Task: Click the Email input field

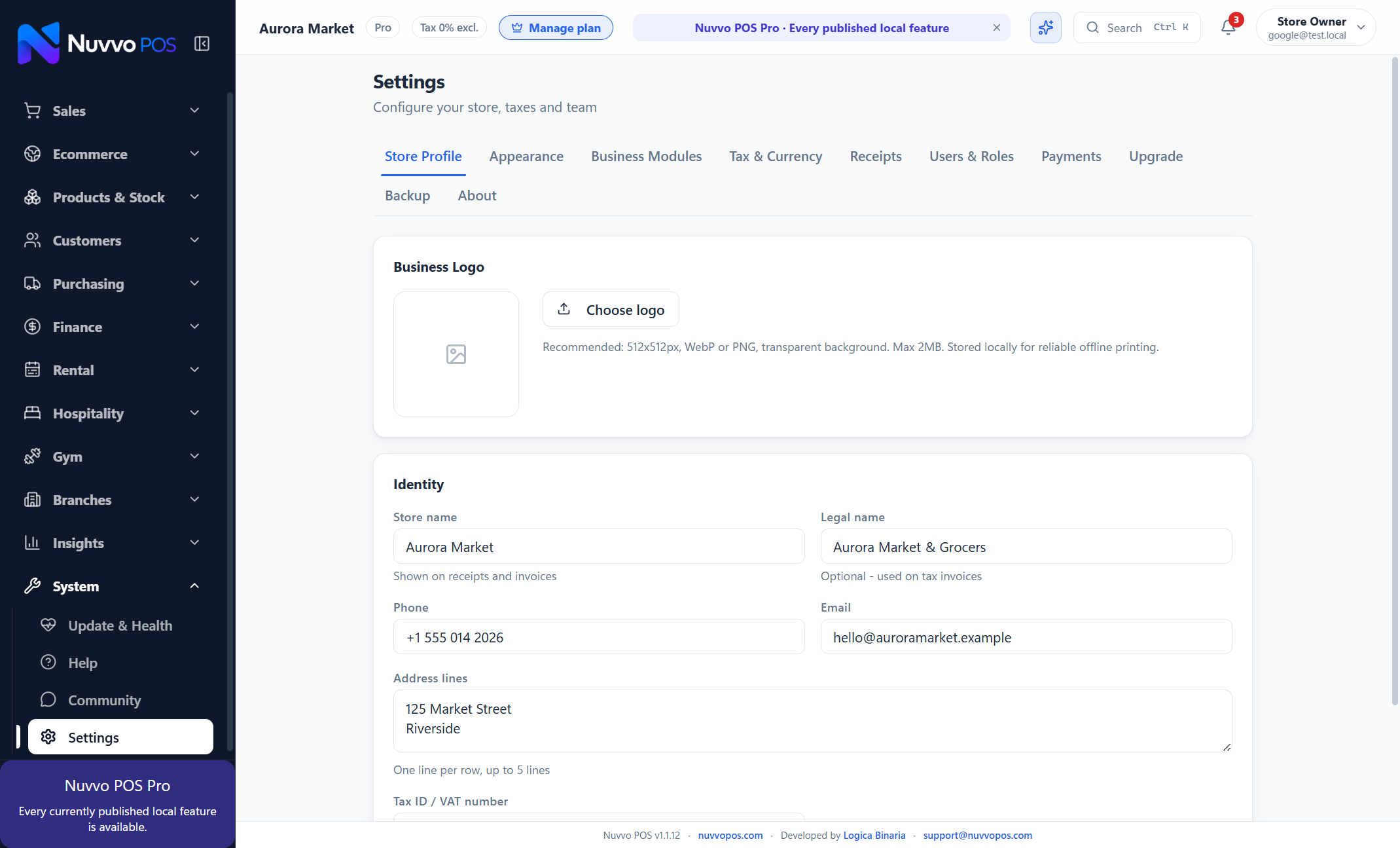Action: coord(1026,636)
